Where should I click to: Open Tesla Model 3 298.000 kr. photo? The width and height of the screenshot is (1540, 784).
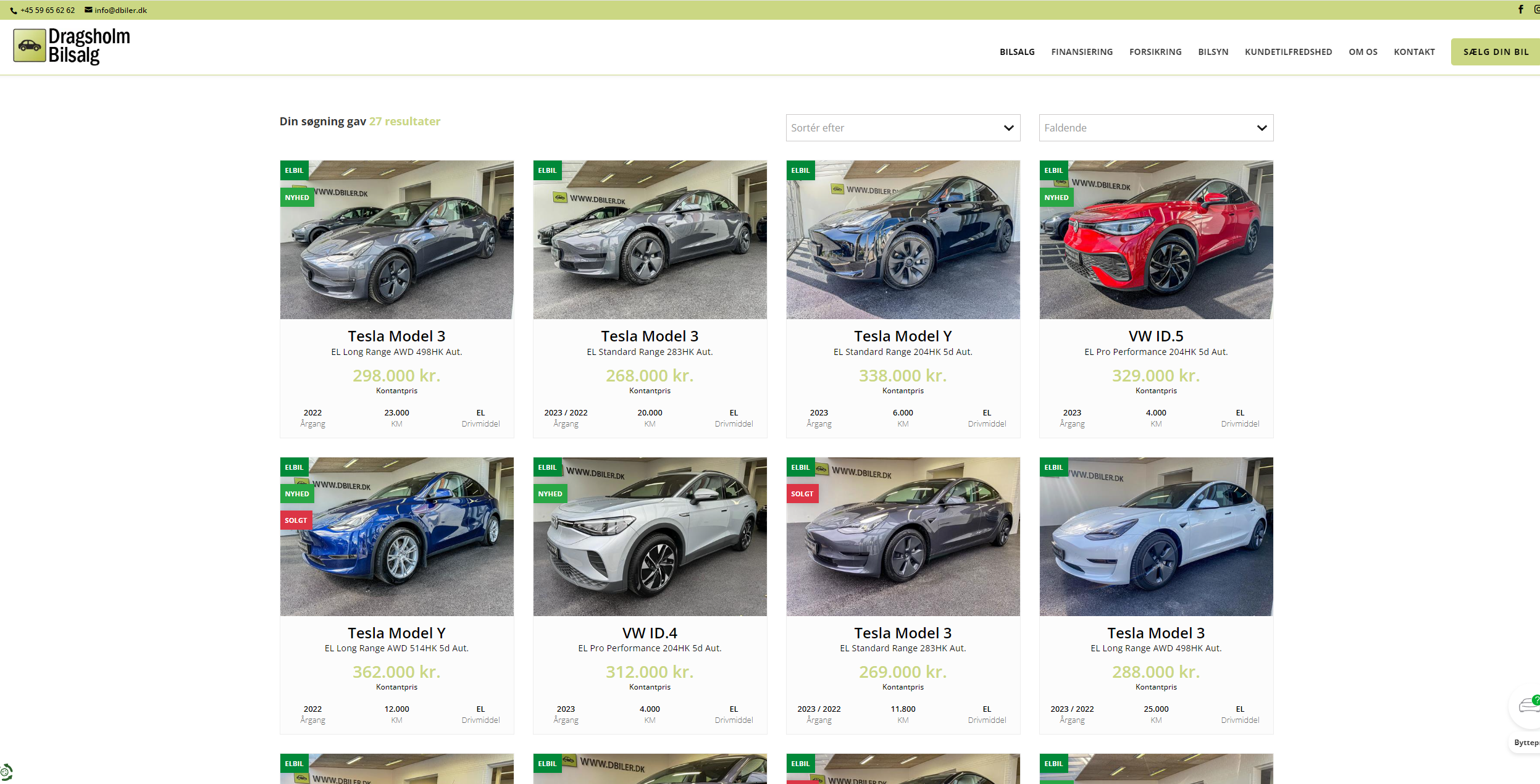(396, 240)
